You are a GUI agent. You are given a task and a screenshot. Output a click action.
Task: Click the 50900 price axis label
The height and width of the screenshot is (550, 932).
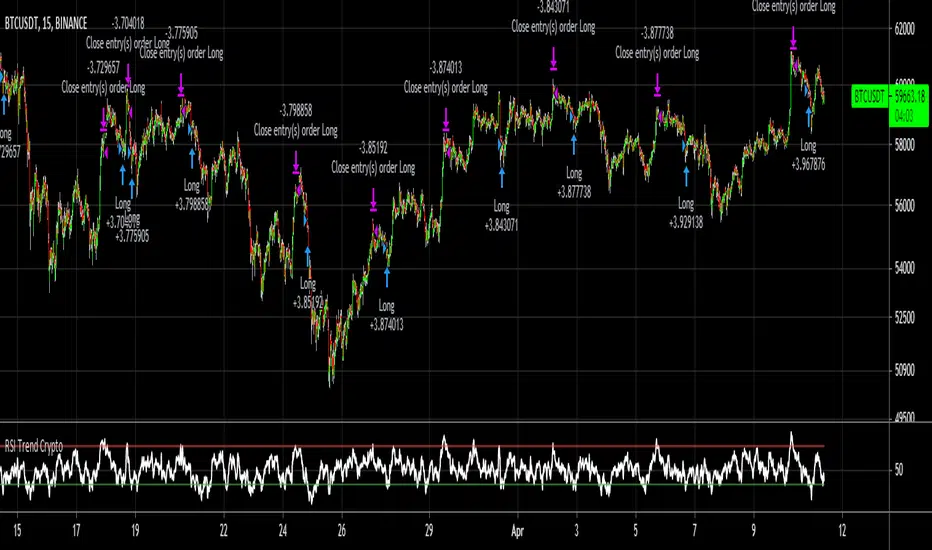click(904, 371)
